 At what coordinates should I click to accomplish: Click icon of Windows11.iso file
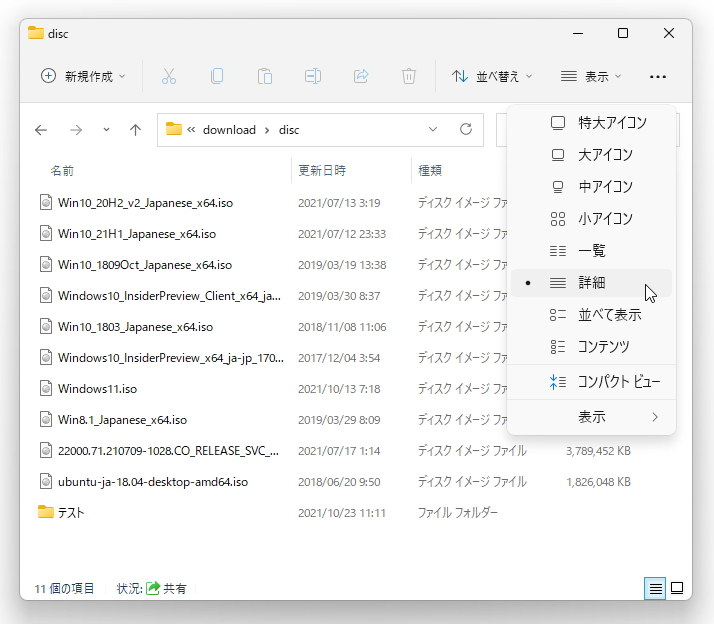[x=46, y=389]
